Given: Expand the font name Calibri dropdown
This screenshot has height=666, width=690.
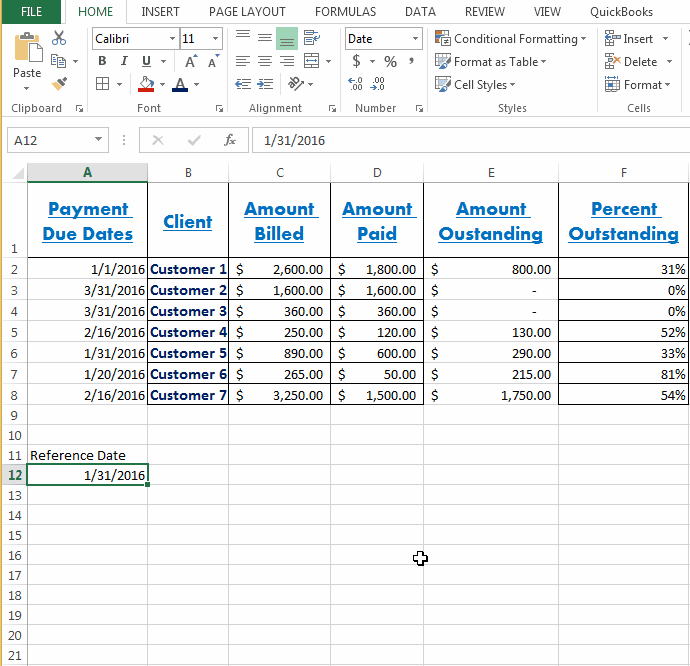Looking at the screenshot, I should pyautogui.click(x=172, y=38).
